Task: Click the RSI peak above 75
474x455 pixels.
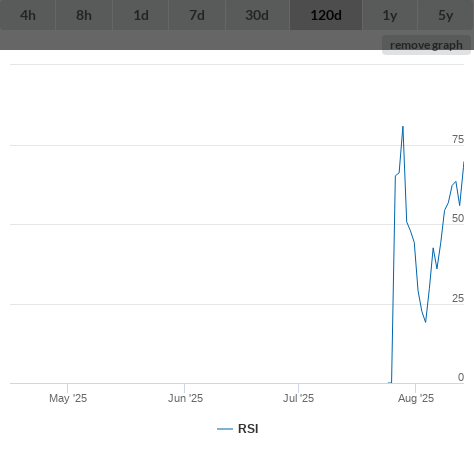Action: tap(403, 127)
